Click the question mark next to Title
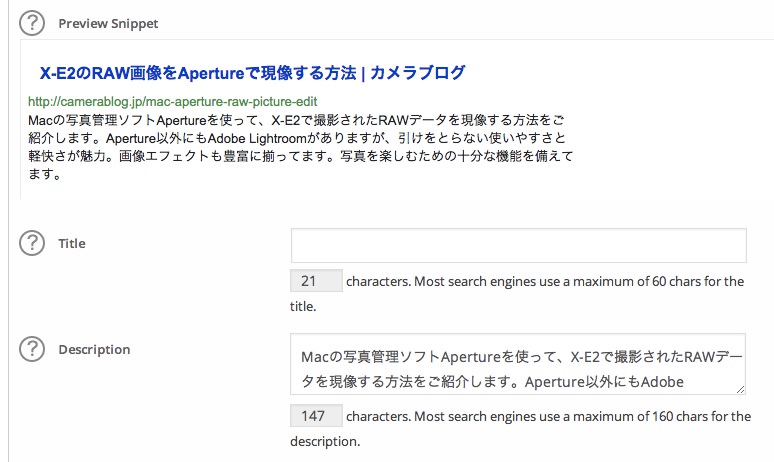This screenshot has height=462, width=774. click(32, 243)
